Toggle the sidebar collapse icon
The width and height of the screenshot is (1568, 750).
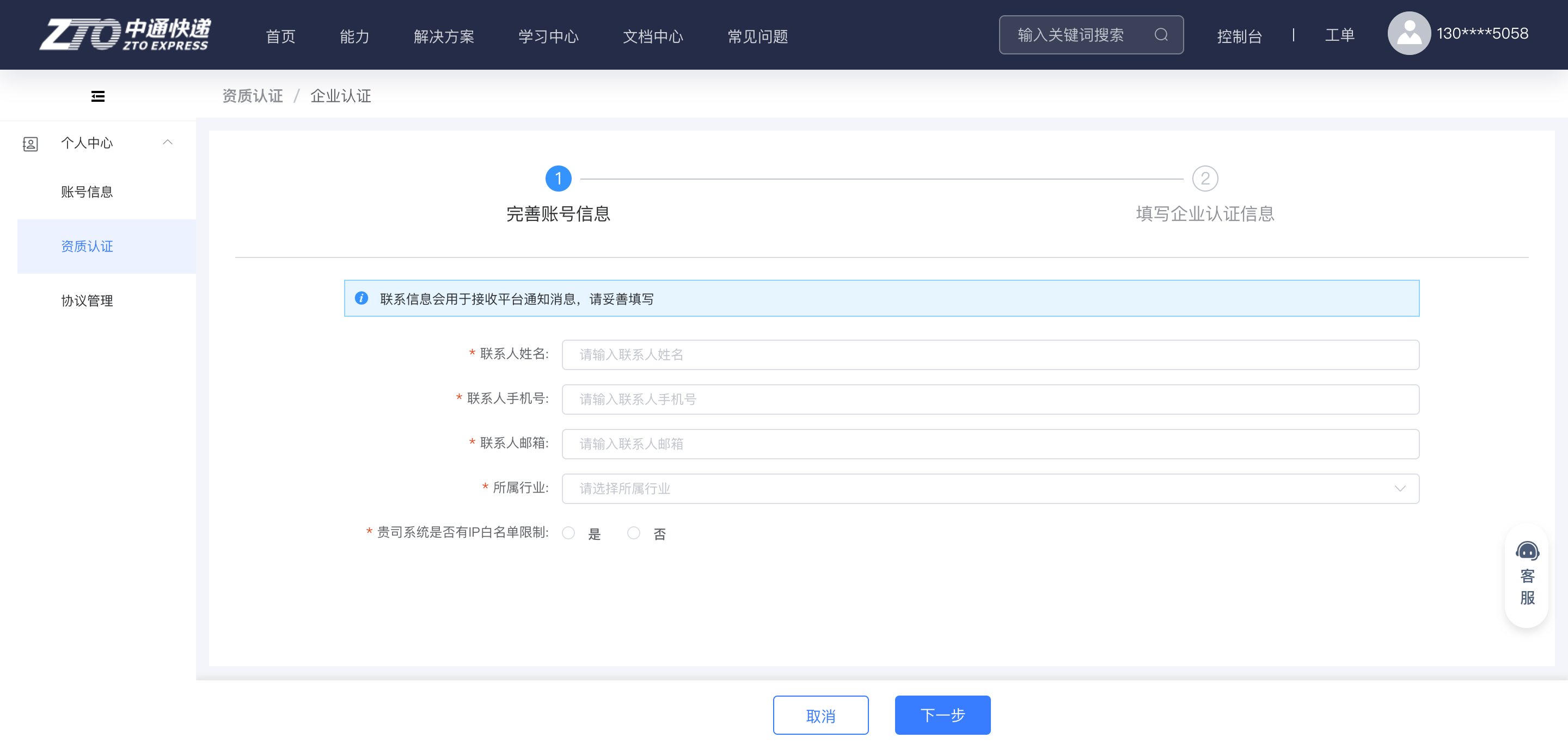coord(97,96)
